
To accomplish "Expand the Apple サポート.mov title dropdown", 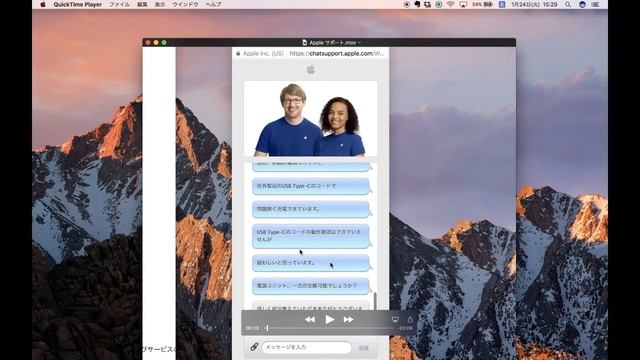I will (359, 42).
